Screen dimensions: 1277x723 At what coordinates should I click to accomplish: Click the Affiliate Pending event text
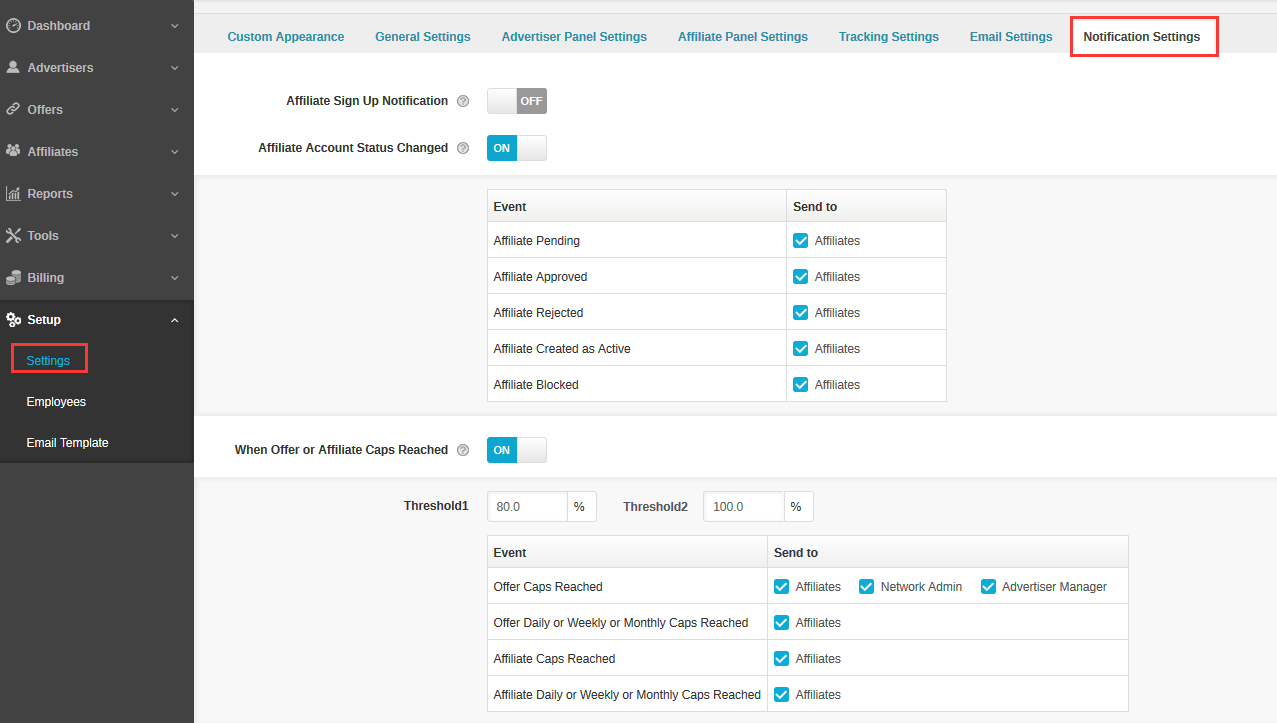click(x=537, y=241)
